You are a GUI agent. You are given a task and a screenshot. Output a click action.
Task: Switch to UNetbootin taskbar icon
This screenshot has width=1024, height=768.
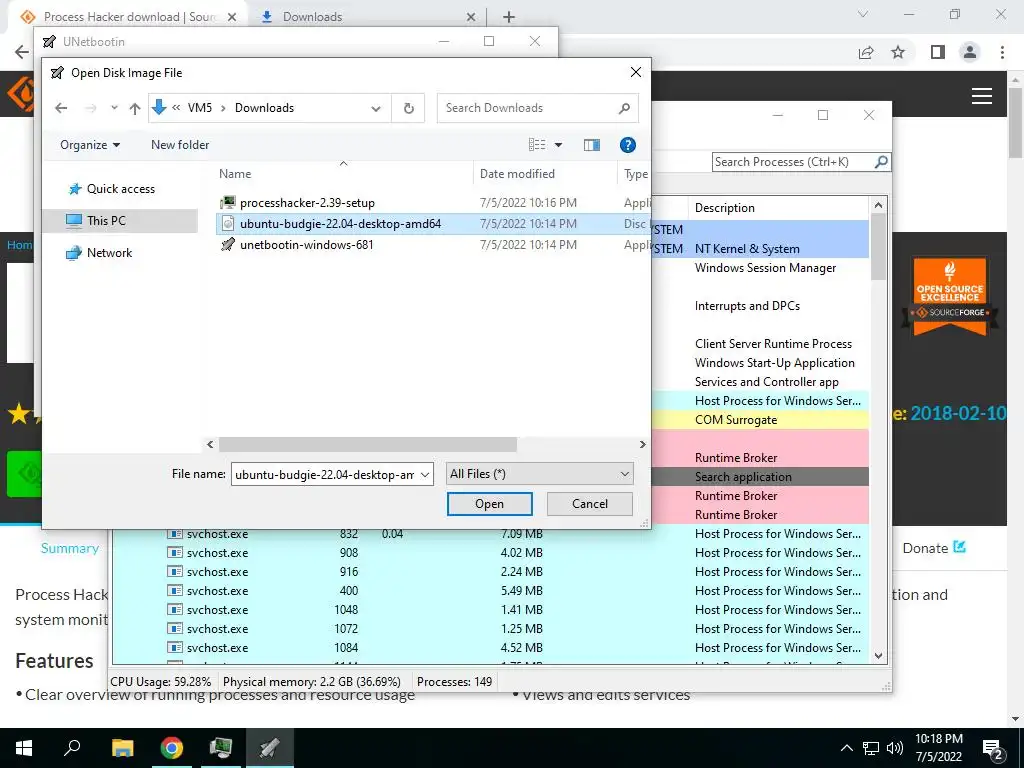[x=270, y=748]
